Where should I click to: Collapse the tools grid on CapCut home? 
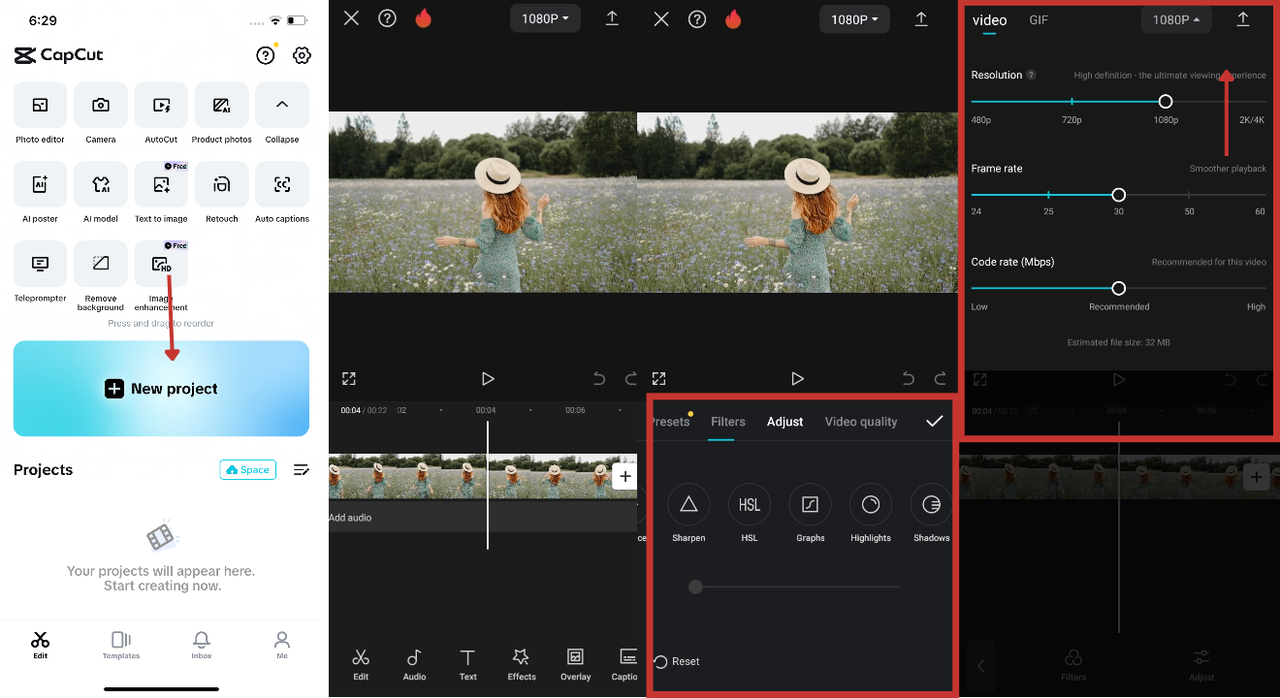click(282, 113)
